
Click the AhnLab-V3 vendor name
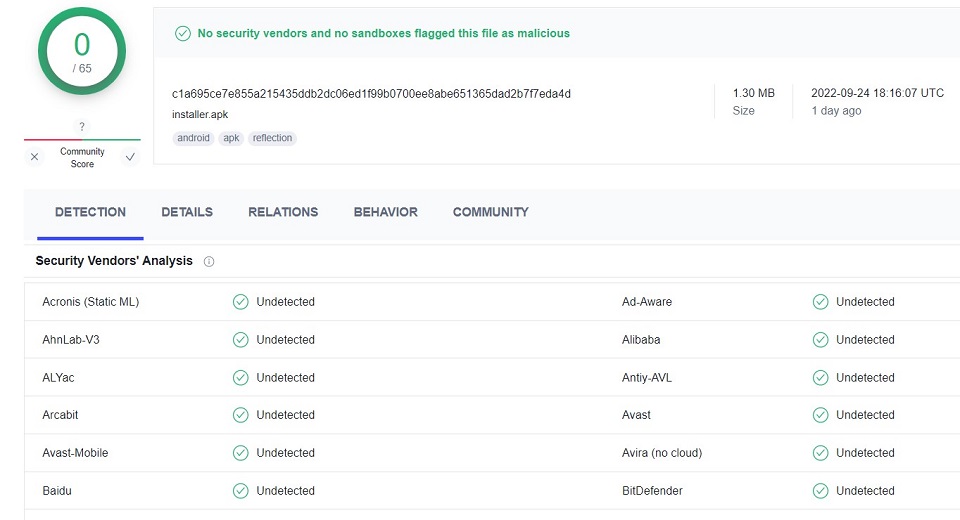[x=70, y=340]
